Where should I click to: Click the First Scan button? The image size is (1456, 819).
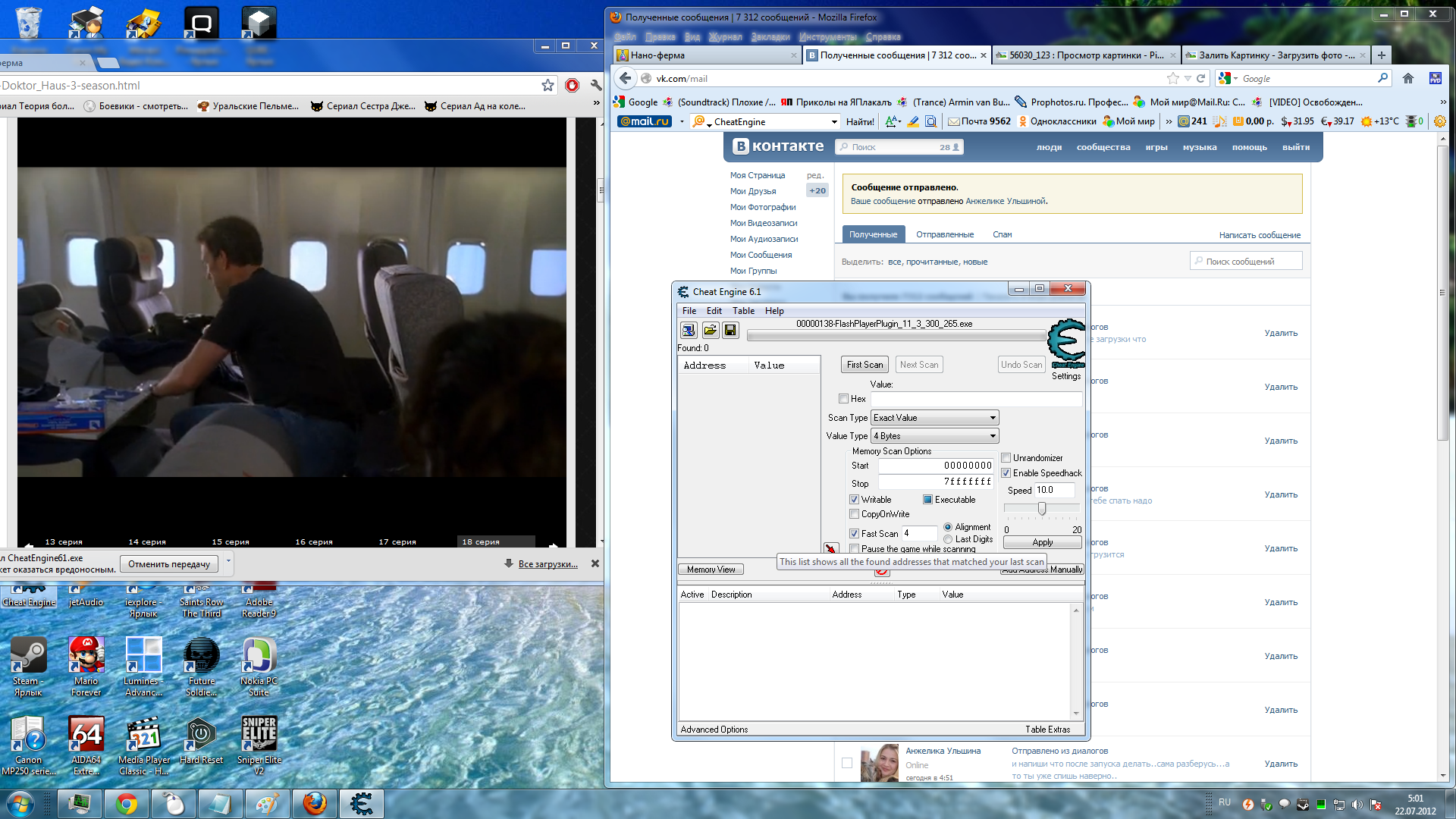click(x=864, y=365)
